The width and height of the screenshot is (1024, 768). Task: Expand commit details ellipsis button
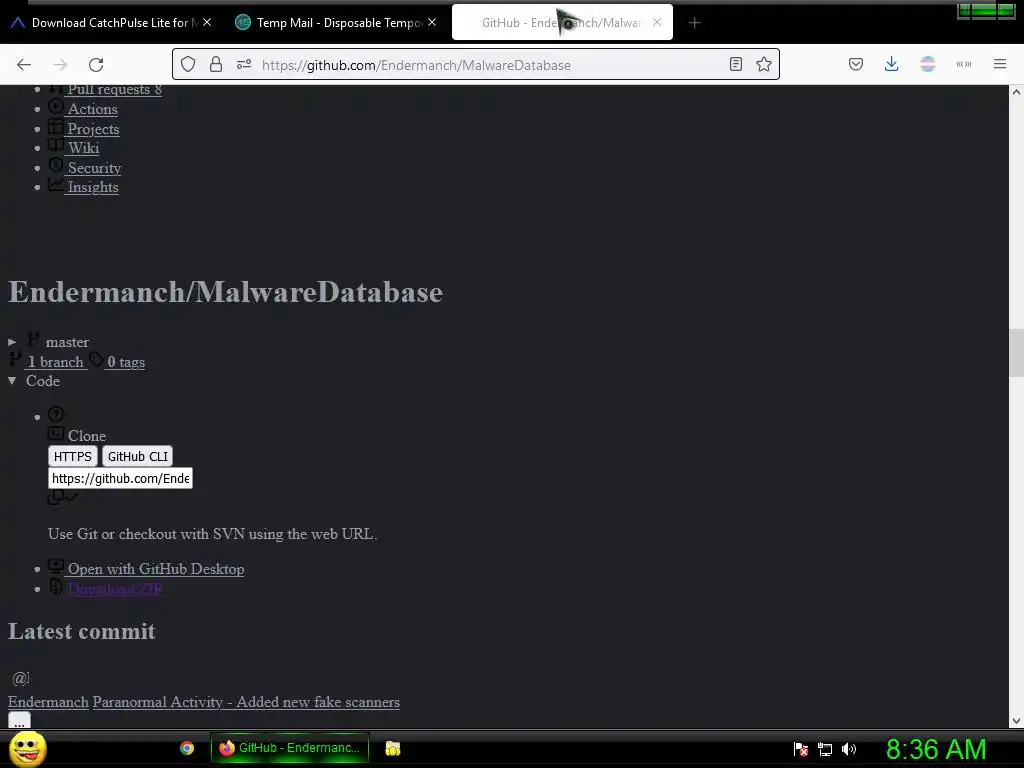20,721
